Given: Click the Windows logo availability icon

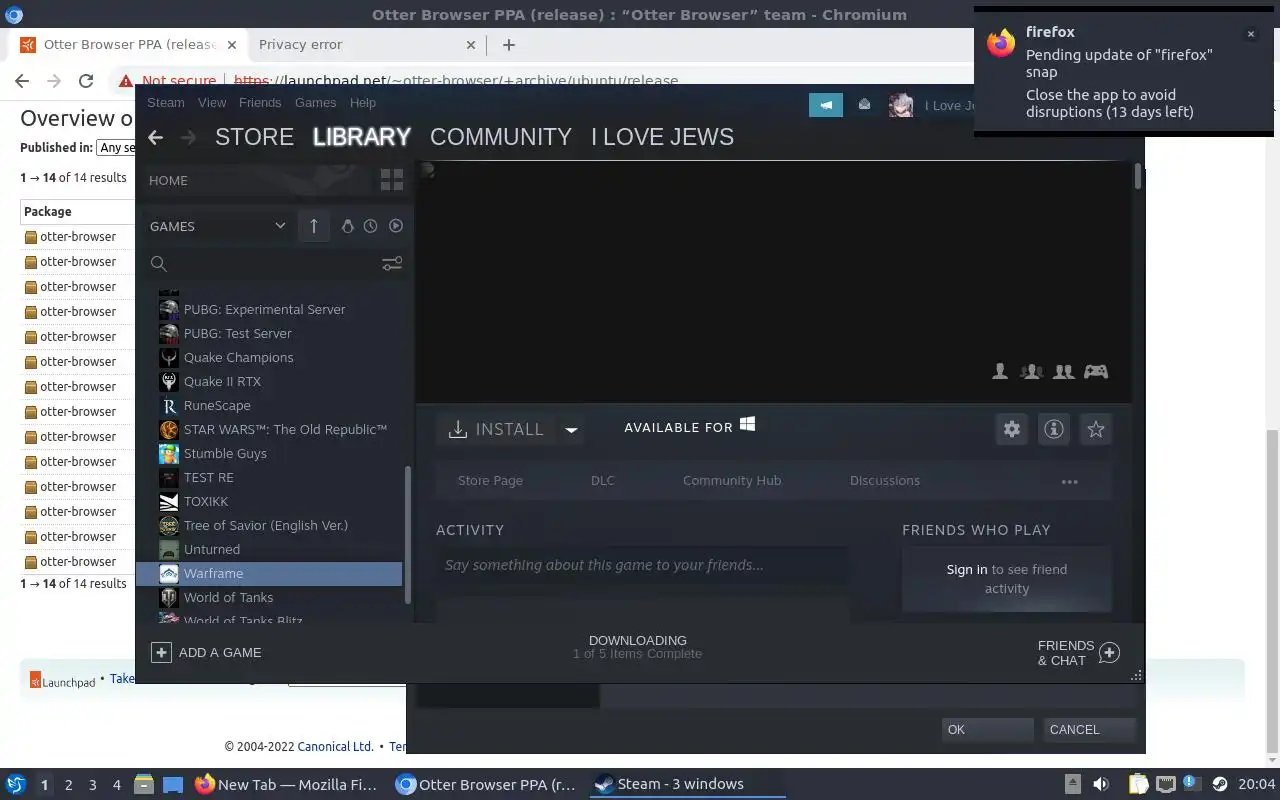Looking at the screenshot, I should (747, 425).
